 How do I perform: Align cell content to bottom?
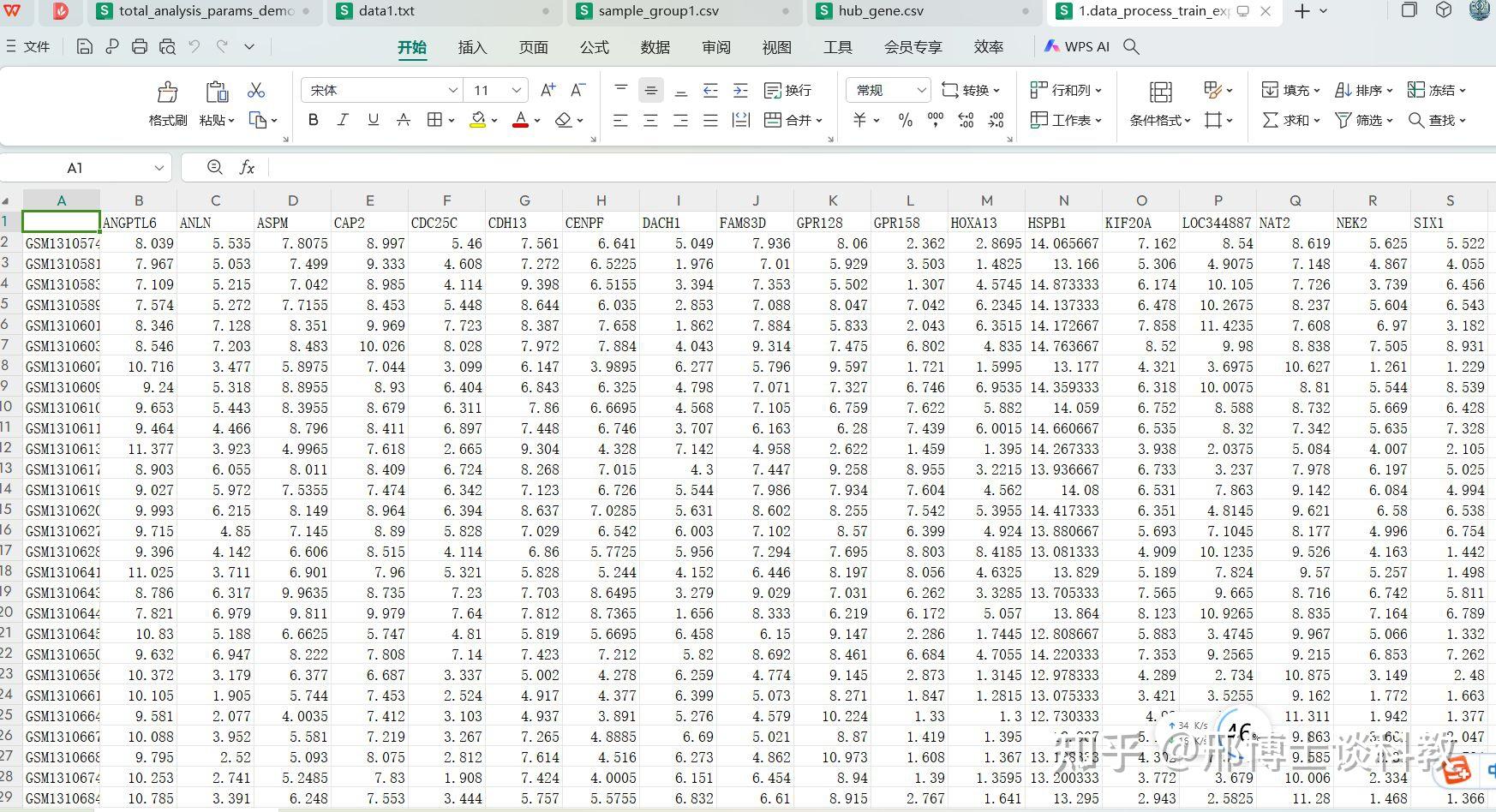[x=681, y=90]
